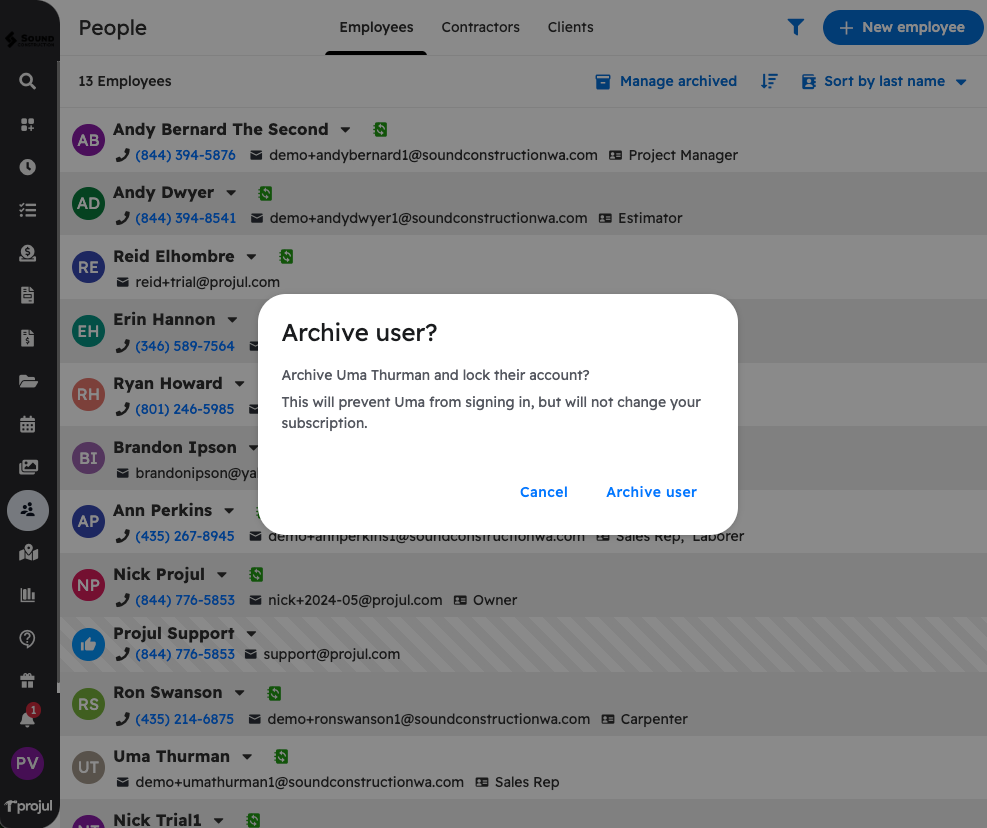This screenshot has height=828, width=987.
Task: Click the search magnifier icon in sidebar
Action: (x=28, y=81)
